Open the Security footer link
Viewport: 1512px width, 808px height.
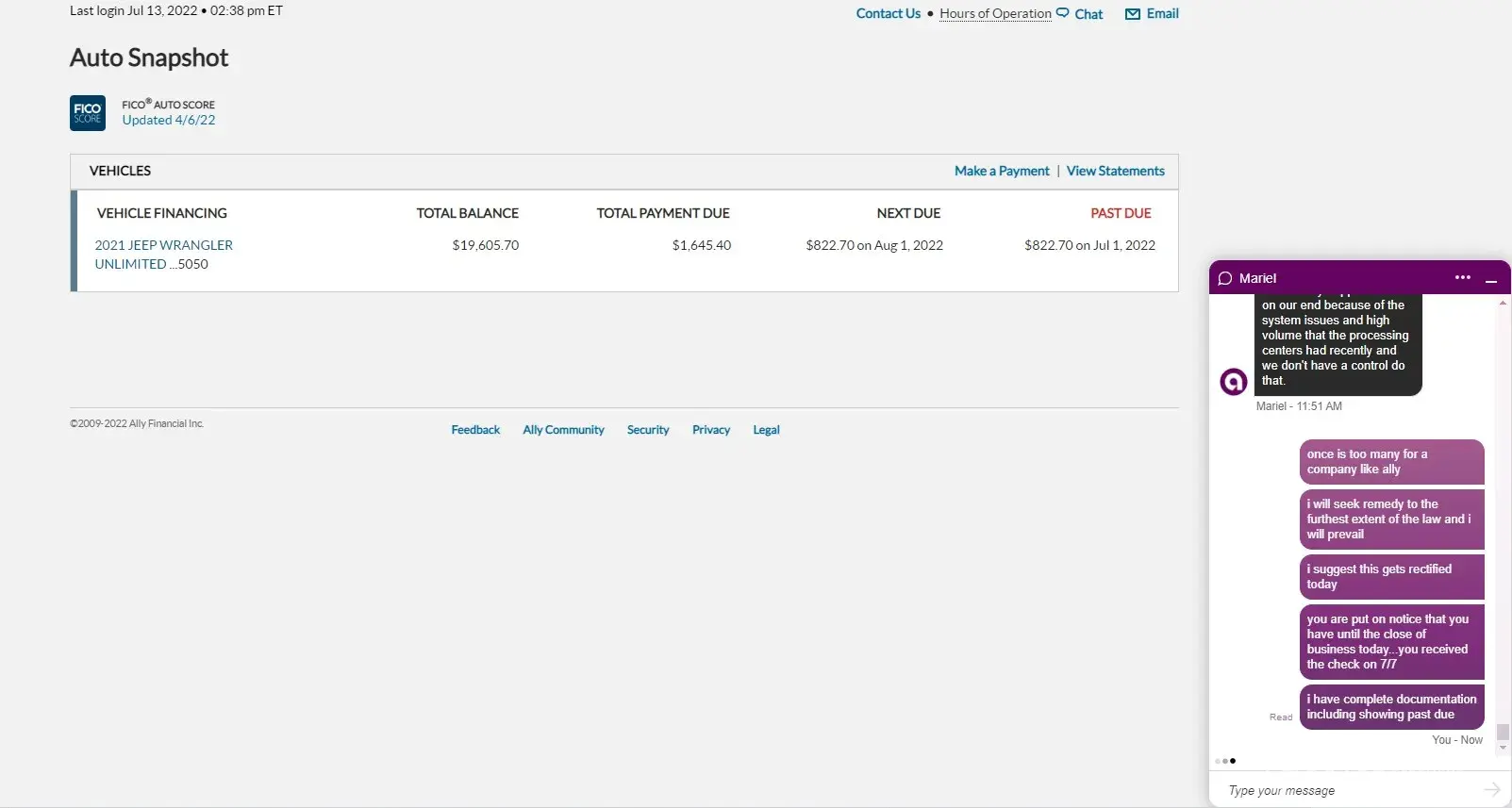point(648,430)
